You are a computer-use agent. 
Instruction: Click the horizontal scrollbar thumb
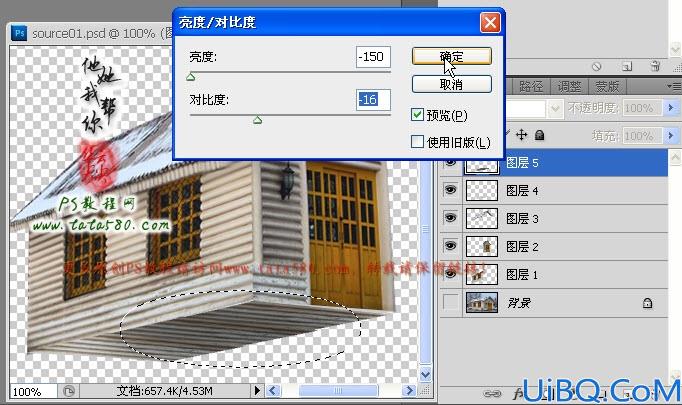pos(338,391)
